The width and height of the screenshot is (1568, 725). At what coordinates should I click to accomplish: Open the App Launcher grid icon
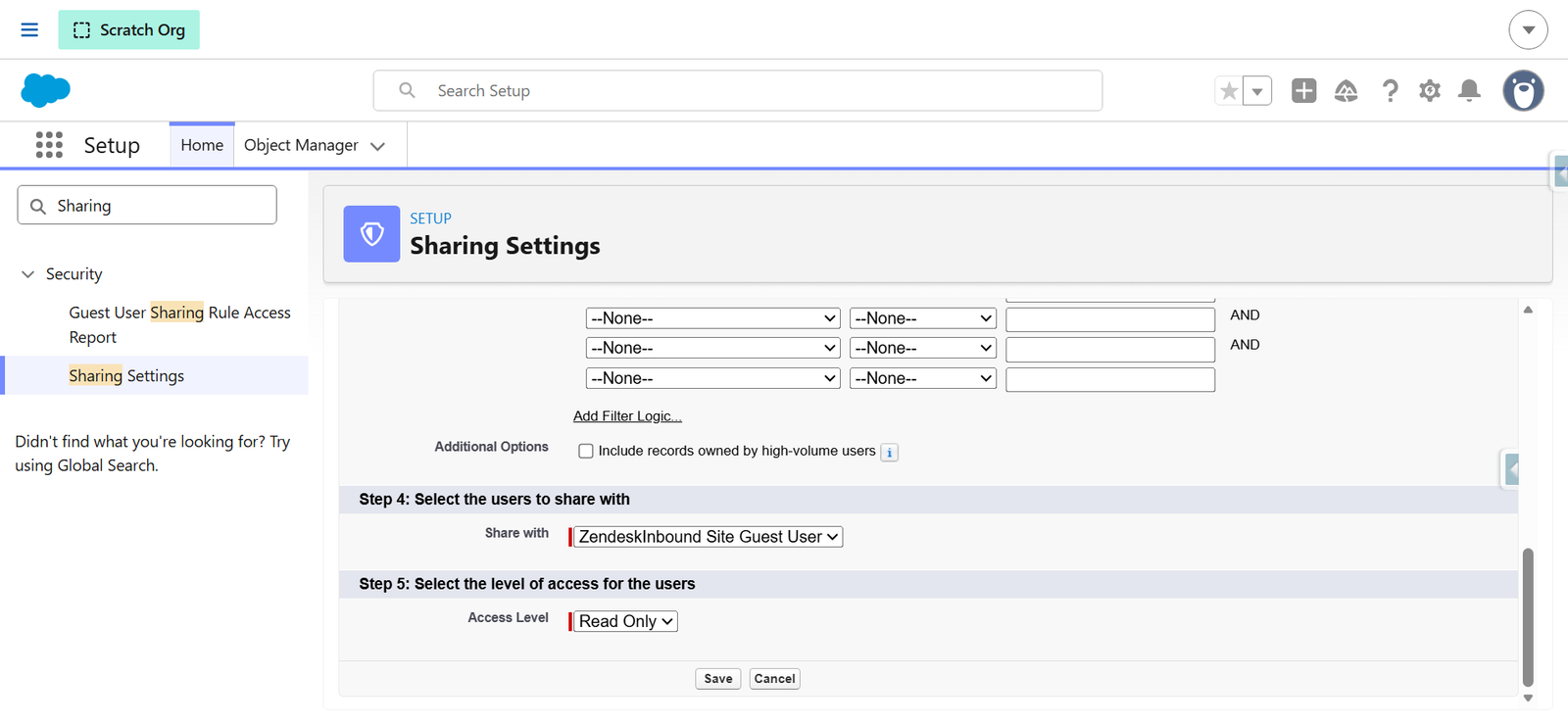pos(49,145)
